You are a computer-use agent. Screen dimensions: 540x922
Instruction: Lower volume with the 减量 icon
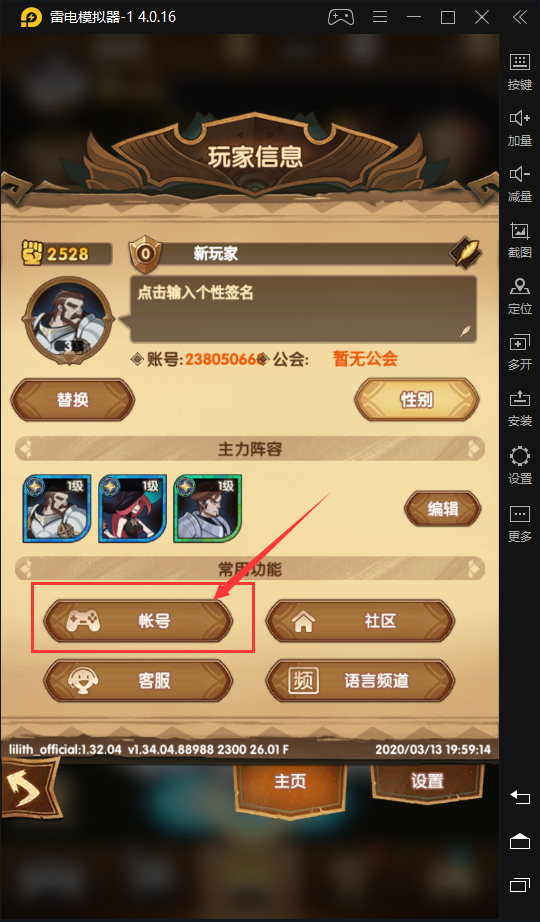click(x=519, y=183)
